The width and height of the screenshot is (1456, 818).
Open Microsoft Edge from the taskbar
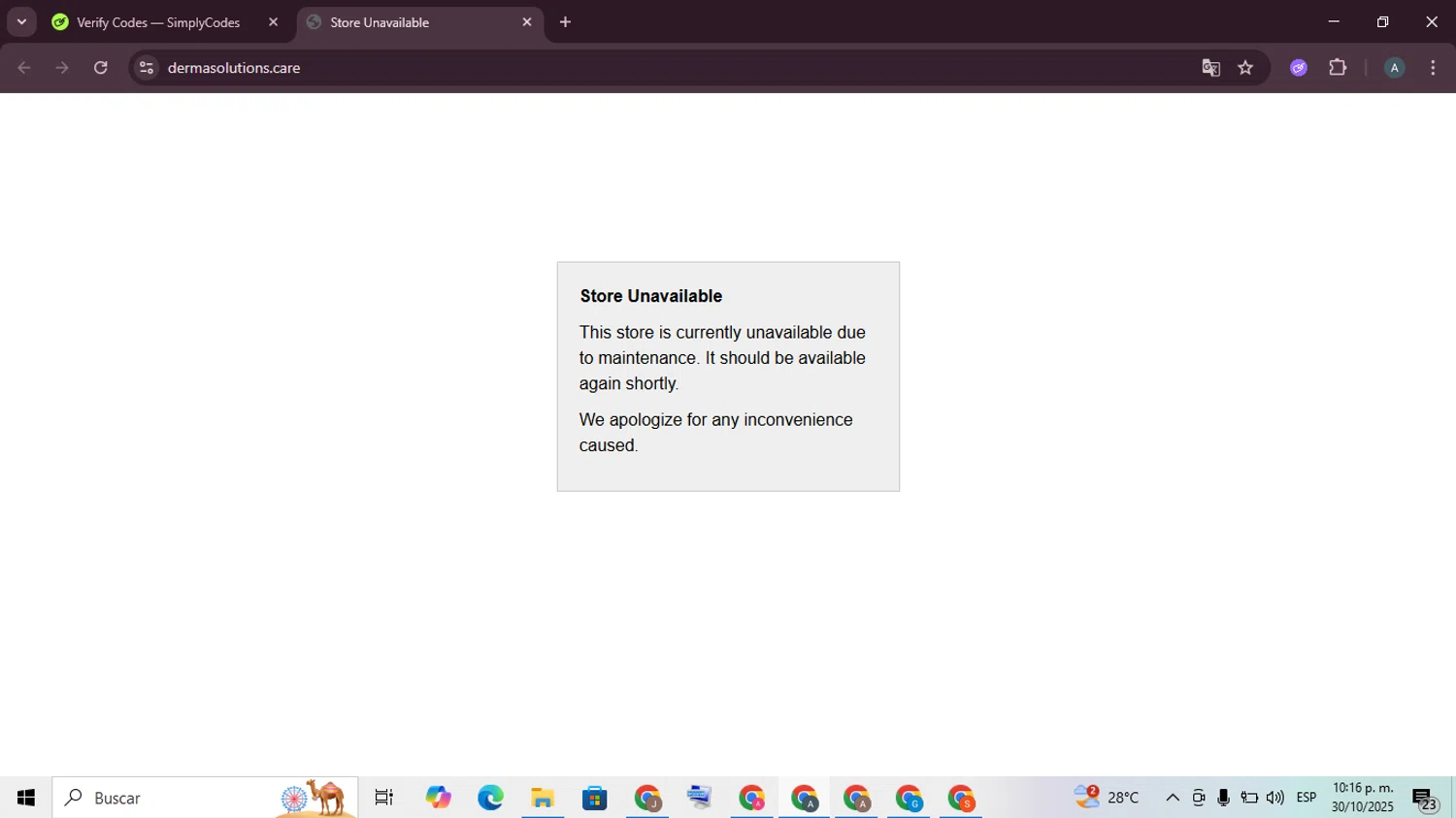coord(490,798)
